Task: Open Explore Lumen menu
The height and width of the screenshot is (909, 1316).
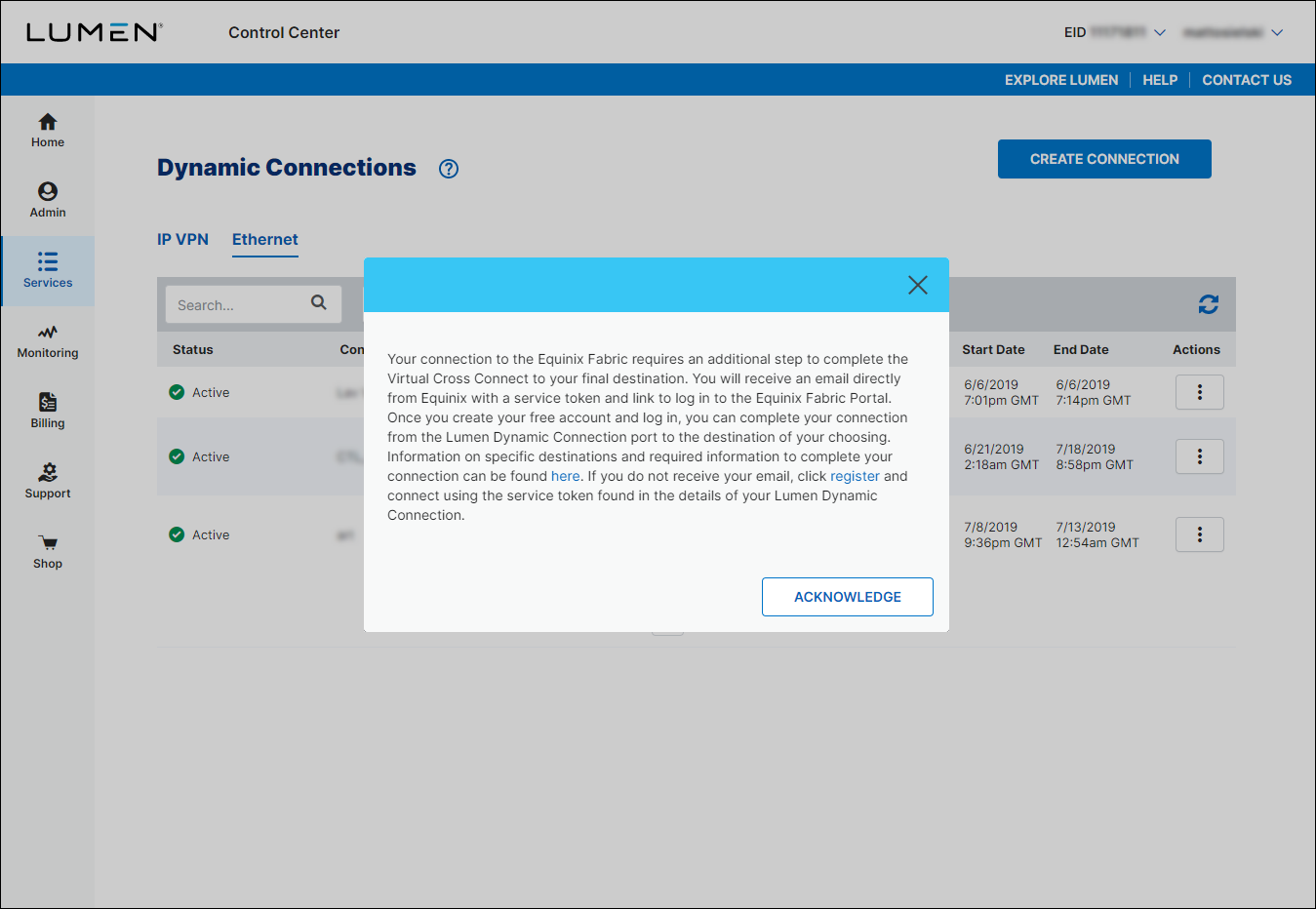Action: 1061,80
